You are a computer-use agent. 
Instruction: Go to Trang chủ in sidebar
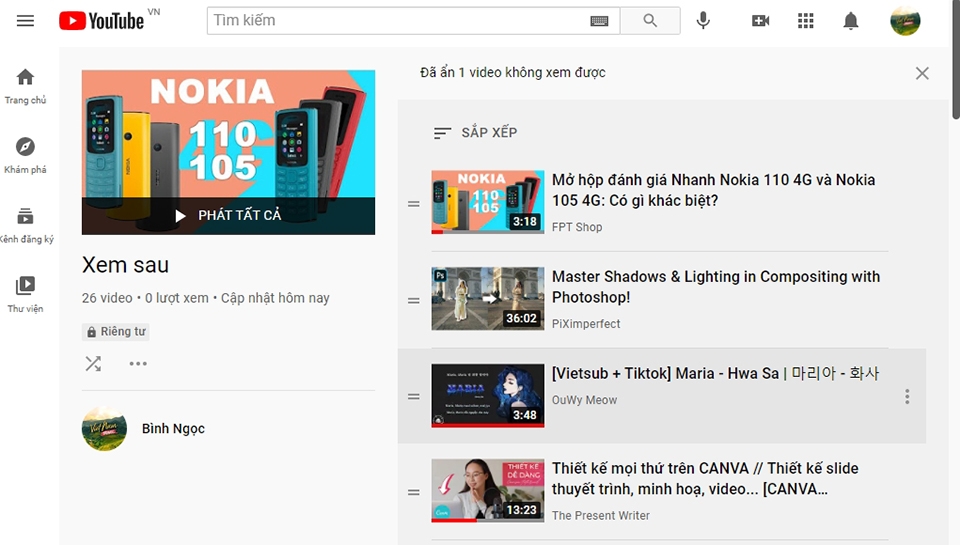point(25,86)
